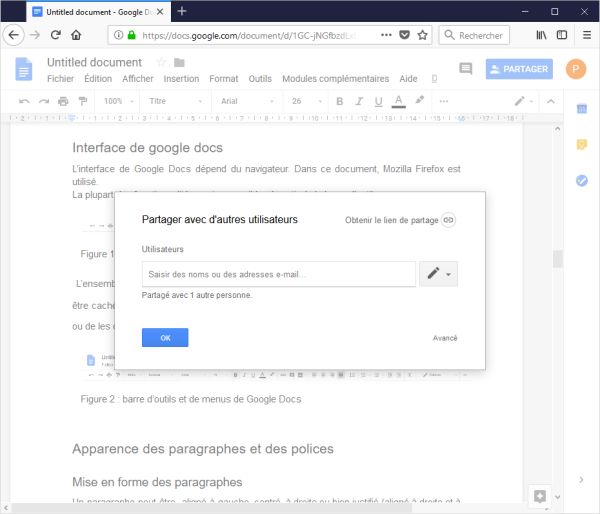This screenshot has height=514, width=600.
Task: Open the Tasks side panel icon
Action: click(582, 180)
